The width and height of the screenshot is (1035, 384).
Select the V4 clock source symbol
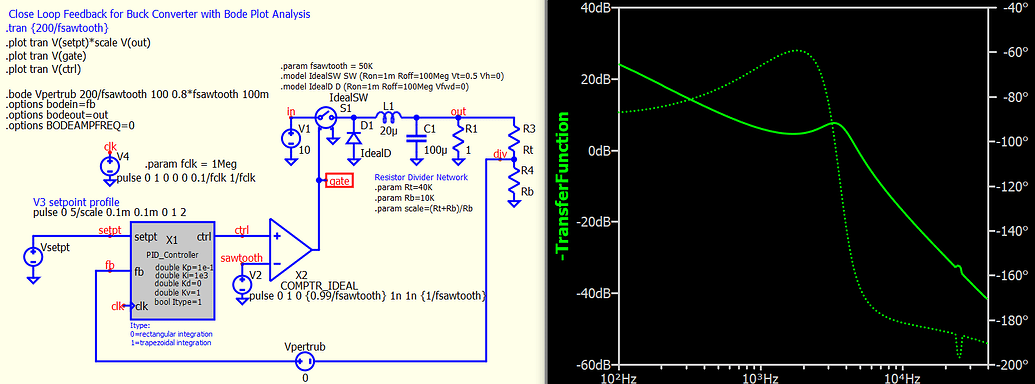click(110, 166)
